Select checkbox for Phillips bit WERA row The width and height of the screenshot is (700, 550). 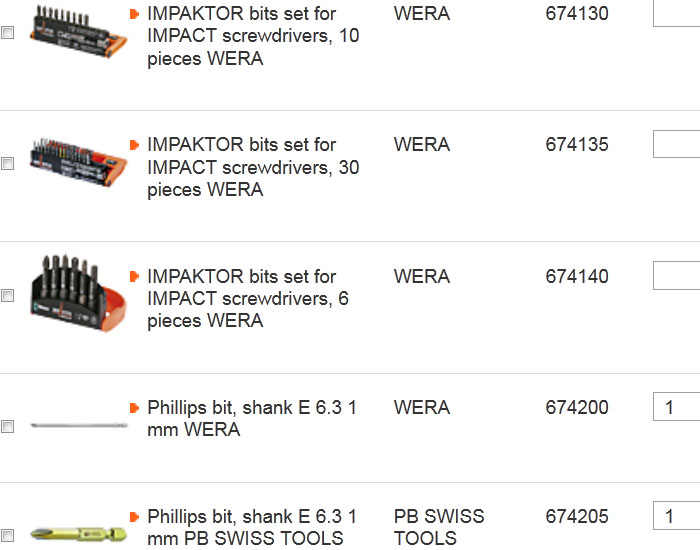coord(8,427)
